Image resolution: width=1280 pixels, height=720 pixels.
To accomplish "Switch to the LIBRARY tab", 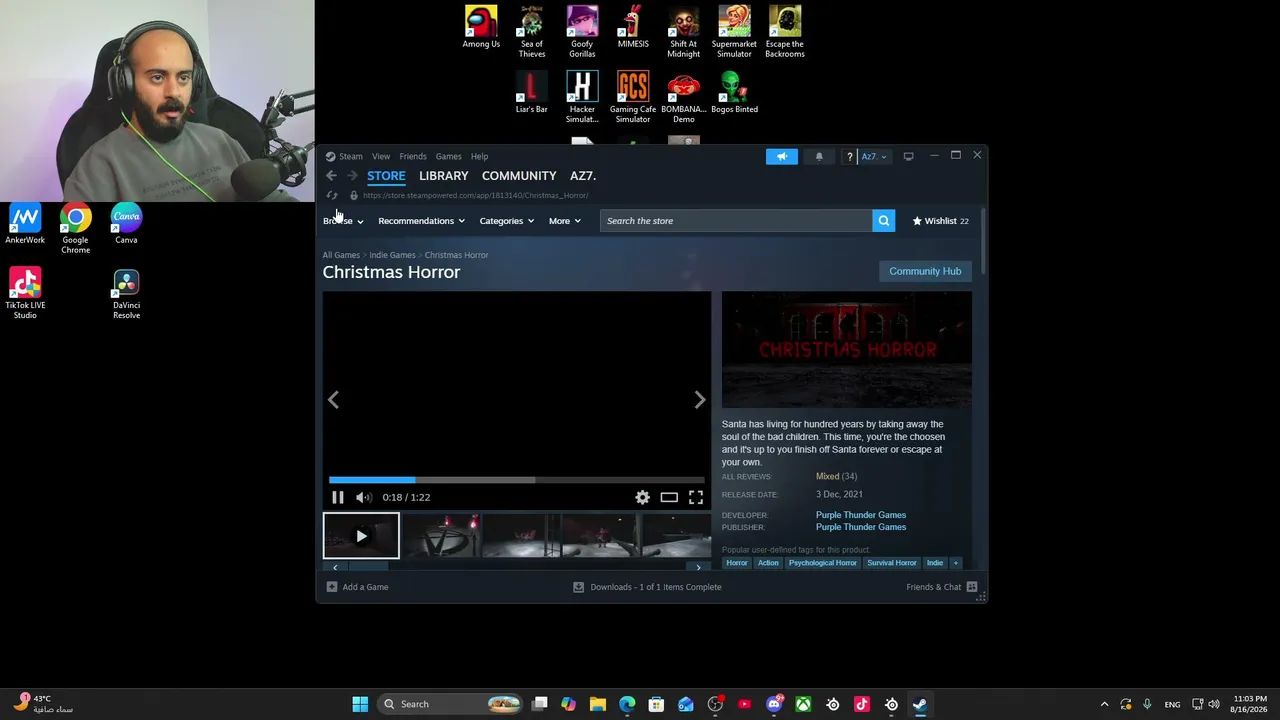I will click(444, 176).
